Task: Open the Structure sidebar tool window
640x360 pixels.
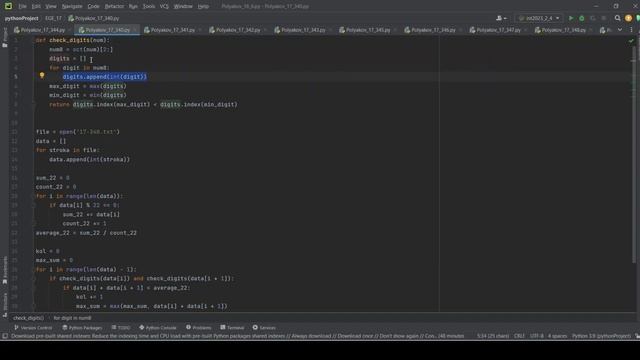Action: point(5,304)
